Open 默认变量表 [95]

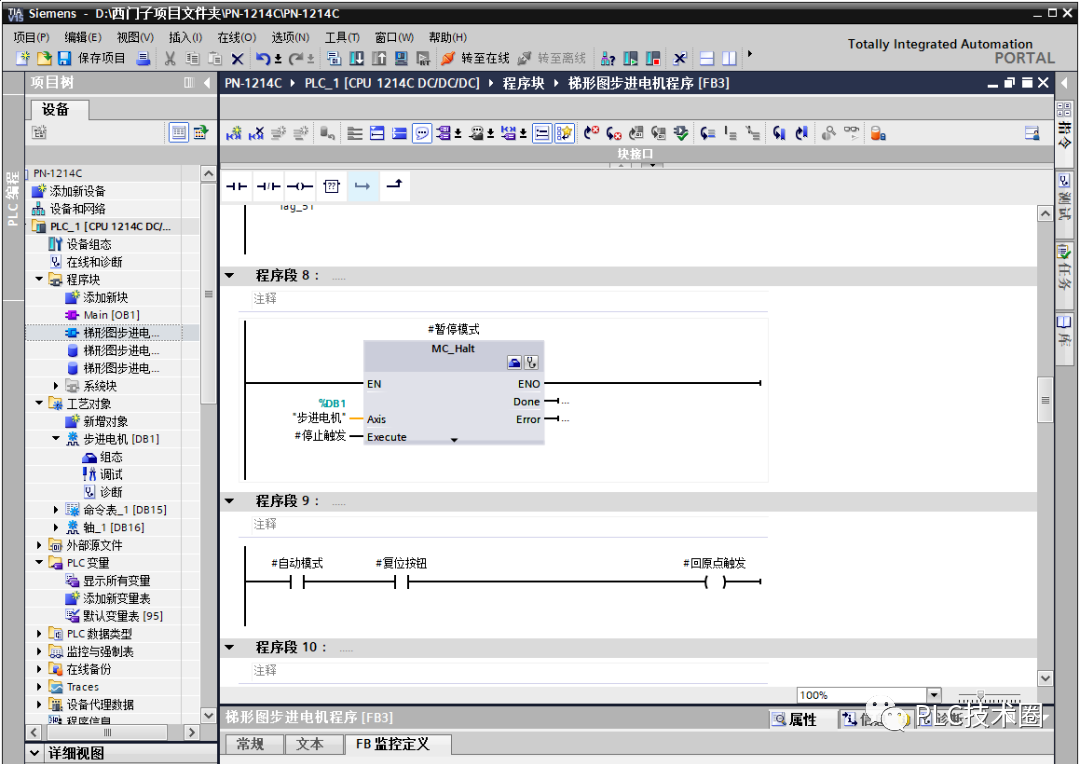(123, 616)
